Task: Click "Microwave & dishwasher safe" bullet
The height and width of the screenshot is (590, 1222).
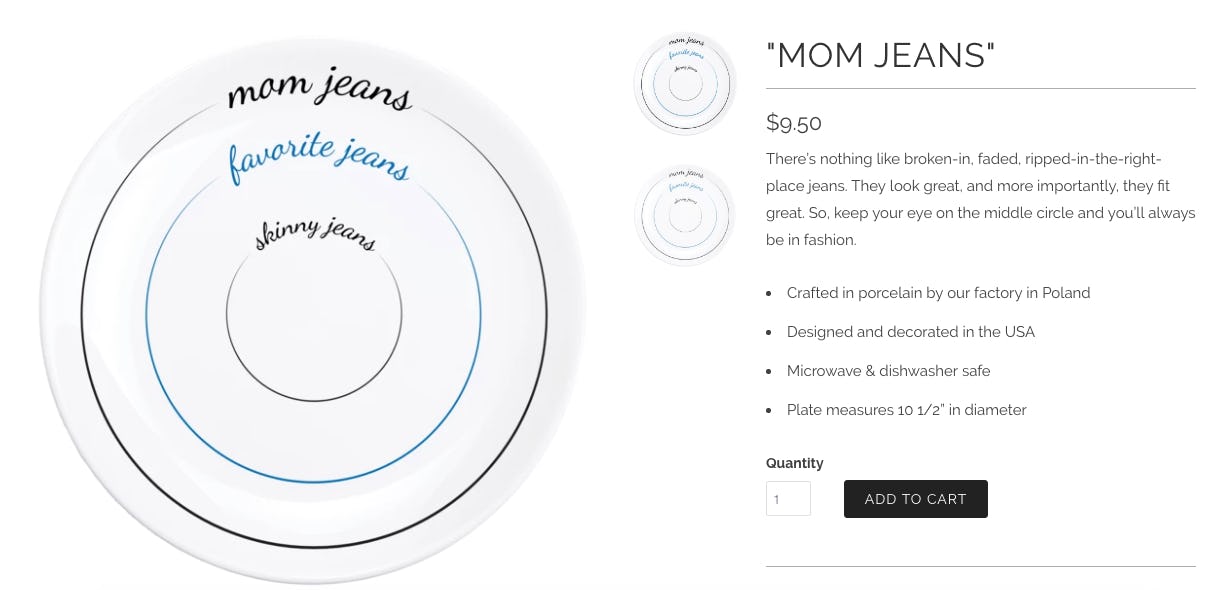Action: [888, 371]
